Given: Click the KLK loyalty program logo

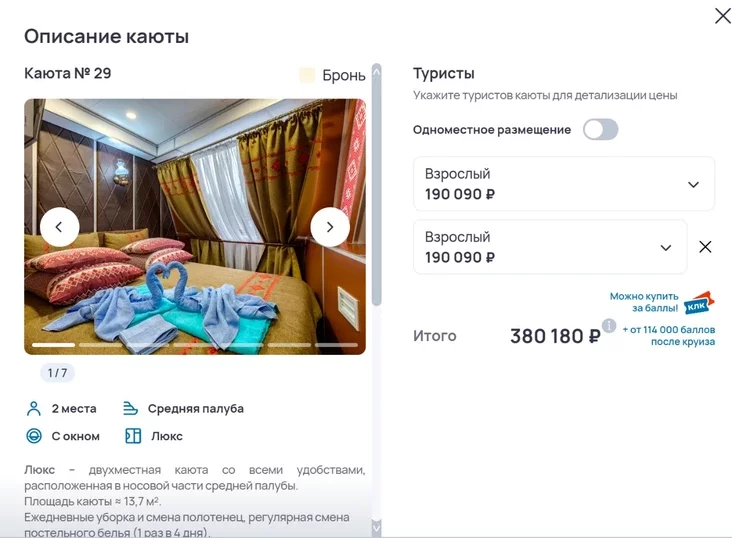Looking at the screenshot, I should coord(698,304).
